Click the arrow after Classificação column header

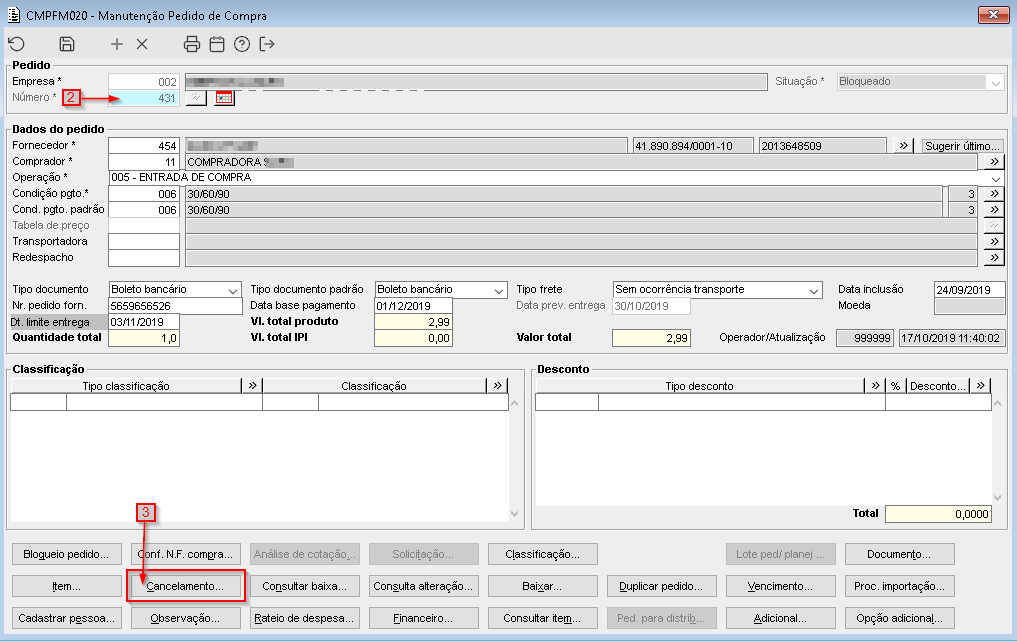click(497, 385)
